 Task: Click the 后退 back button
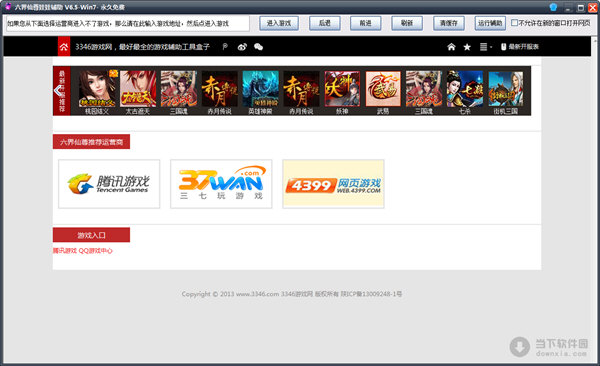point(324,23)
